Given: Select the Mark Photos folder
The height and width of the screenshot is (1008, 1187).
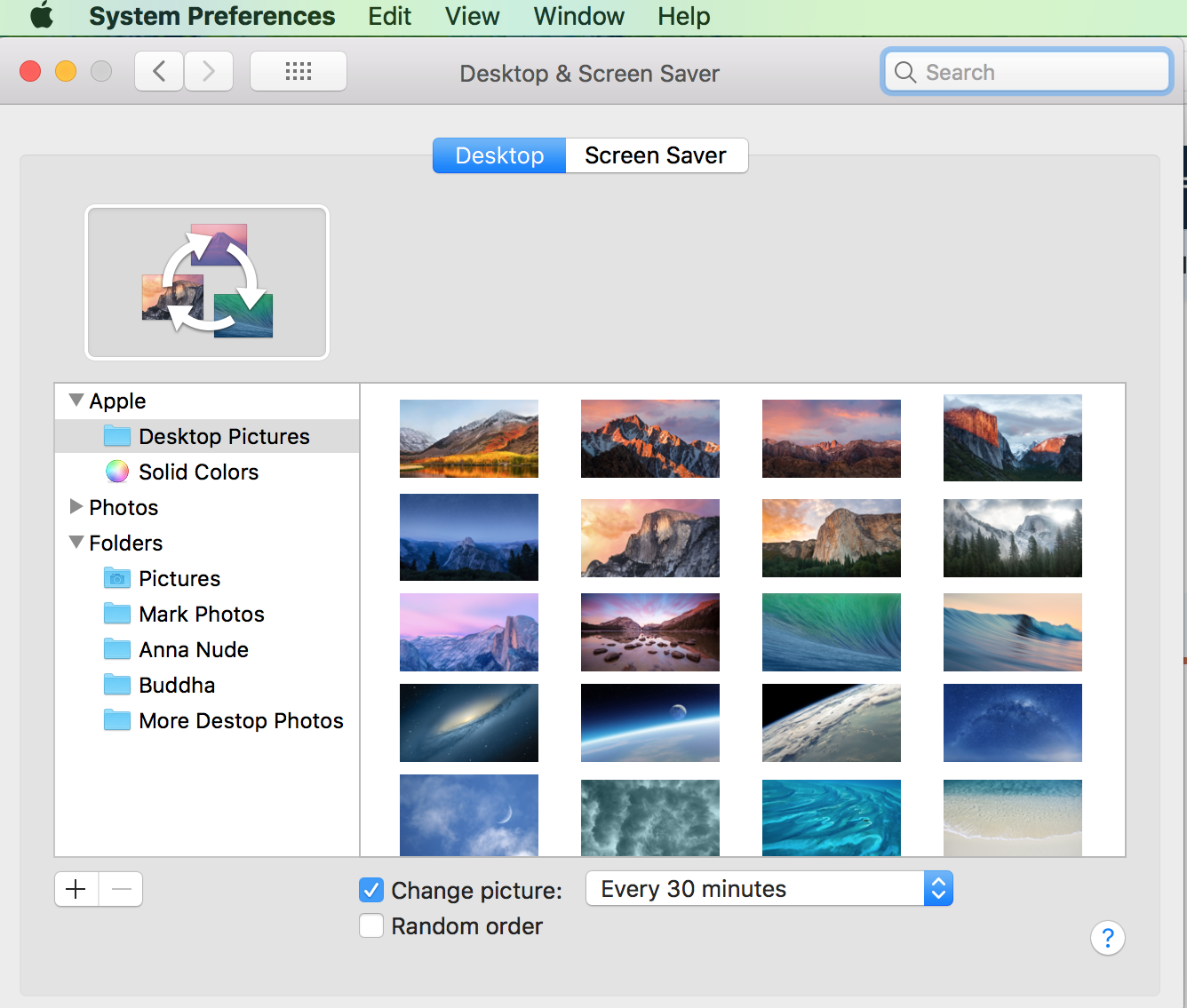Looking at the screenshot, I should 207,614.
